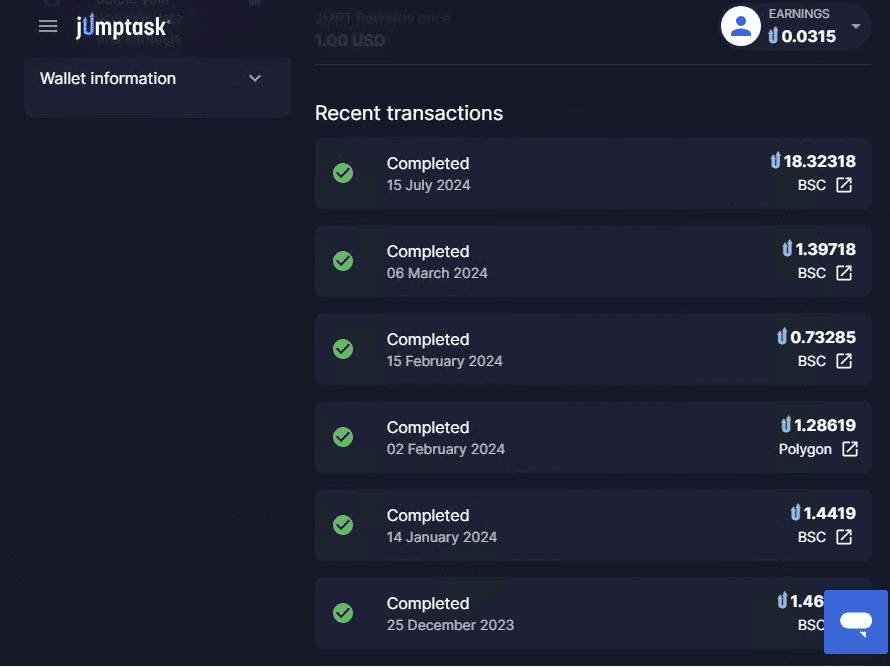Open the earnings account dropdown arrow
Image resolution: width=890 pixels, height=668 pixels.
[855, 26]
